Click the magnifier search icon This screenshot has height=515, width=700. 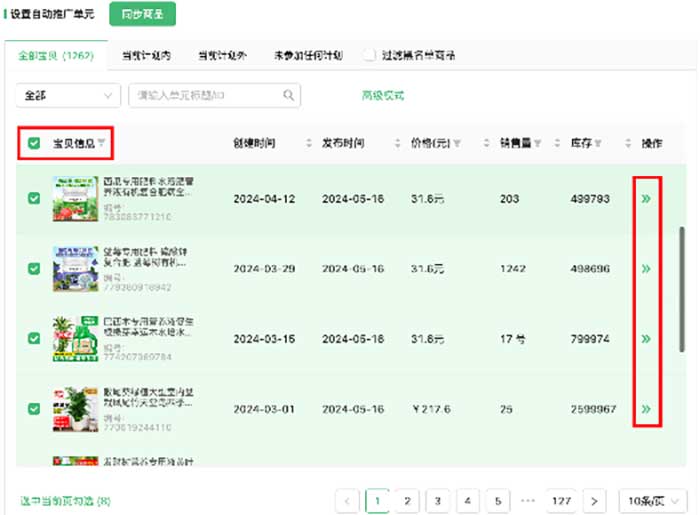click(288, 95)
